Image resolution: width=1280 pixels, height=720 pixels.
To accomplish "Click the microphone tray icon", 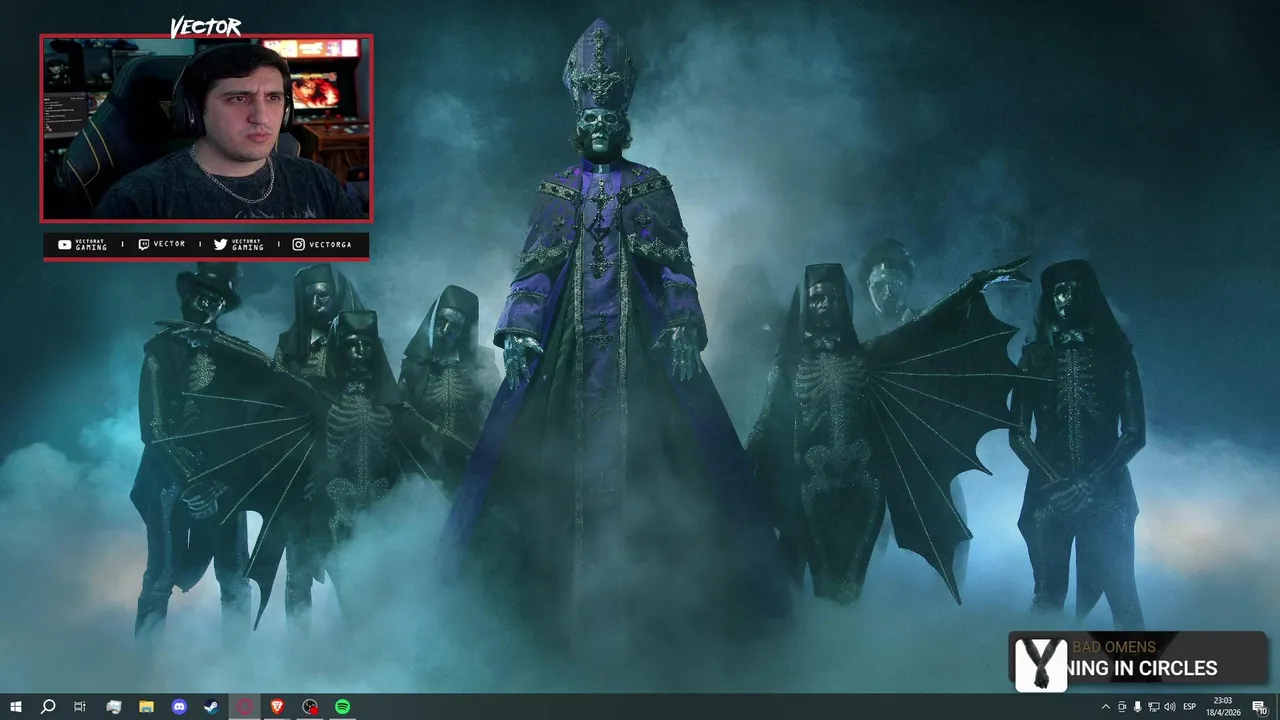I will [1137, 707].
